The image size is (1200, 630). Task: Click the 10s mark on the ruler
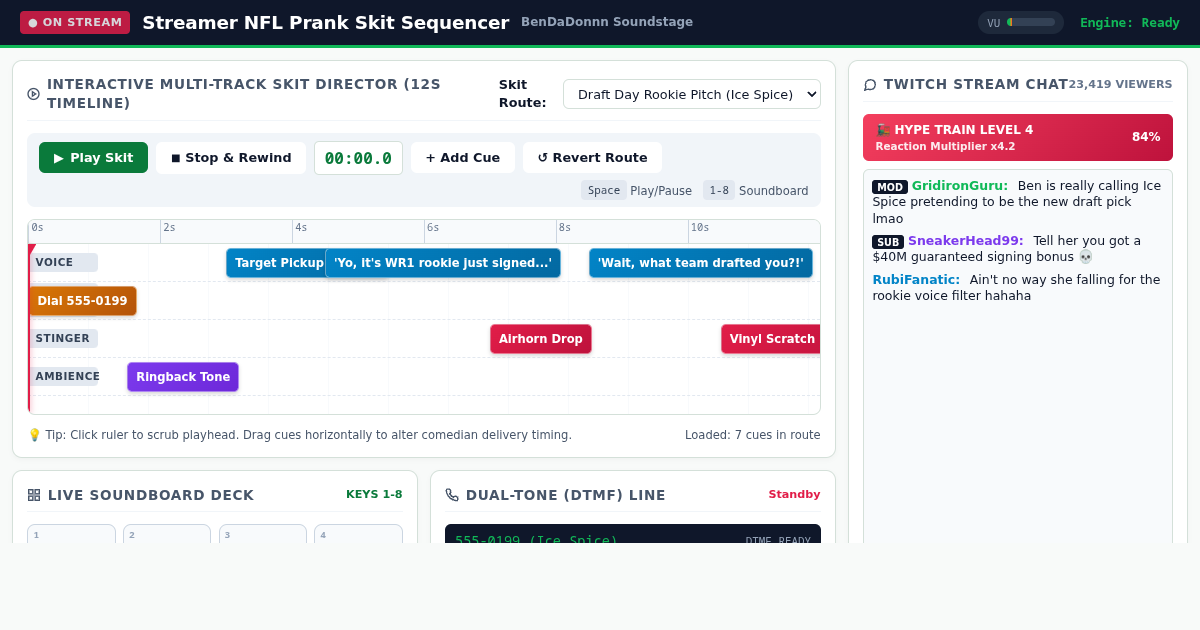(700, 228)
